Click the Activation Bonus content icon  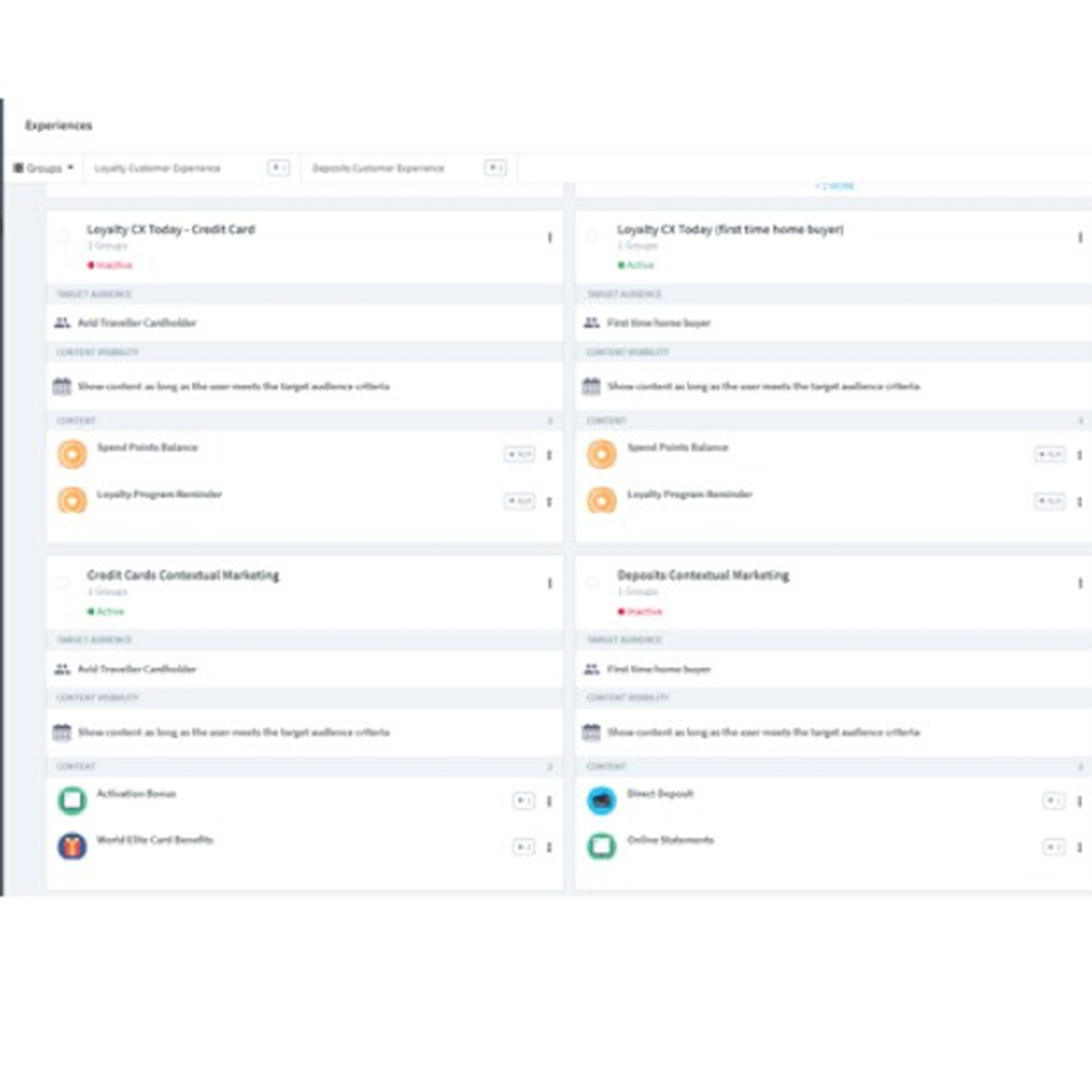click(72, 800)
